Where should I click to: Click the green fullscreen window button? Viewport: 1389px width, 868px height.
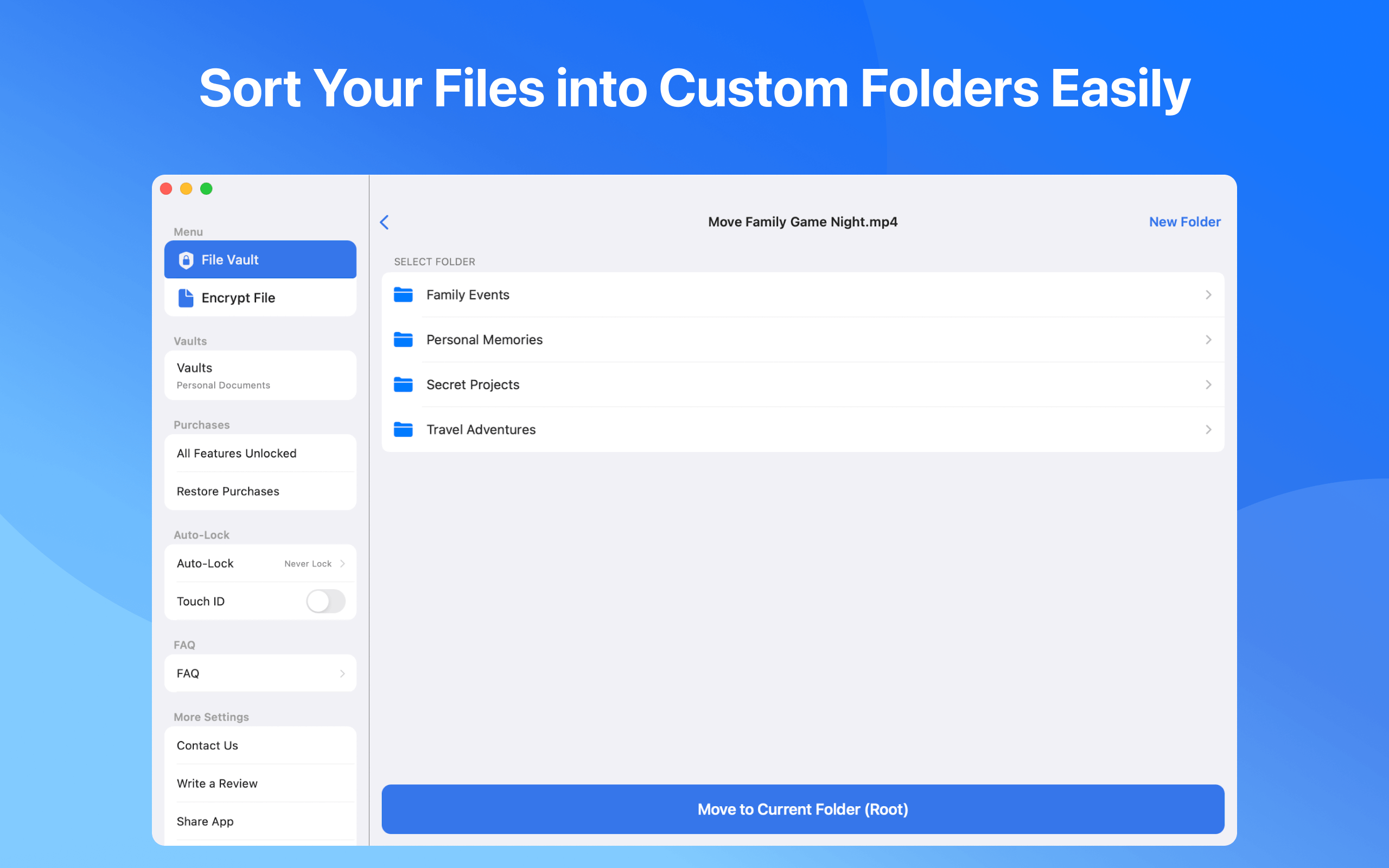[207, 189]
